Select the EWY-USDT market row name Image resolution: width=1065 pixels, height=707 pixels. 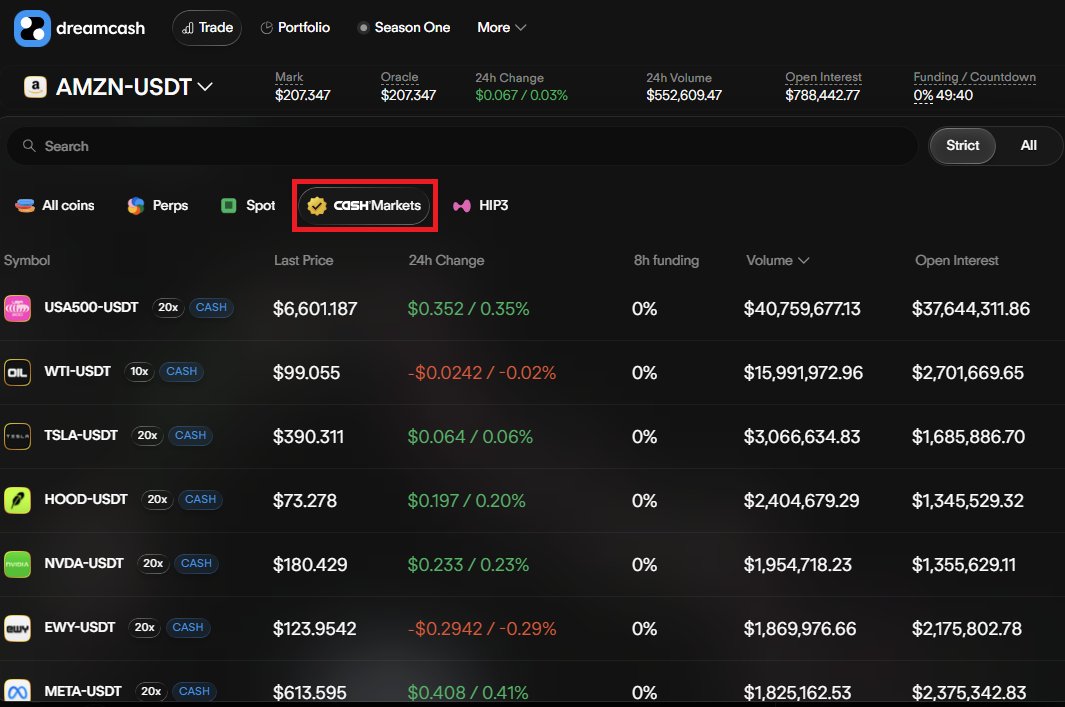click(x=79, y=627)
